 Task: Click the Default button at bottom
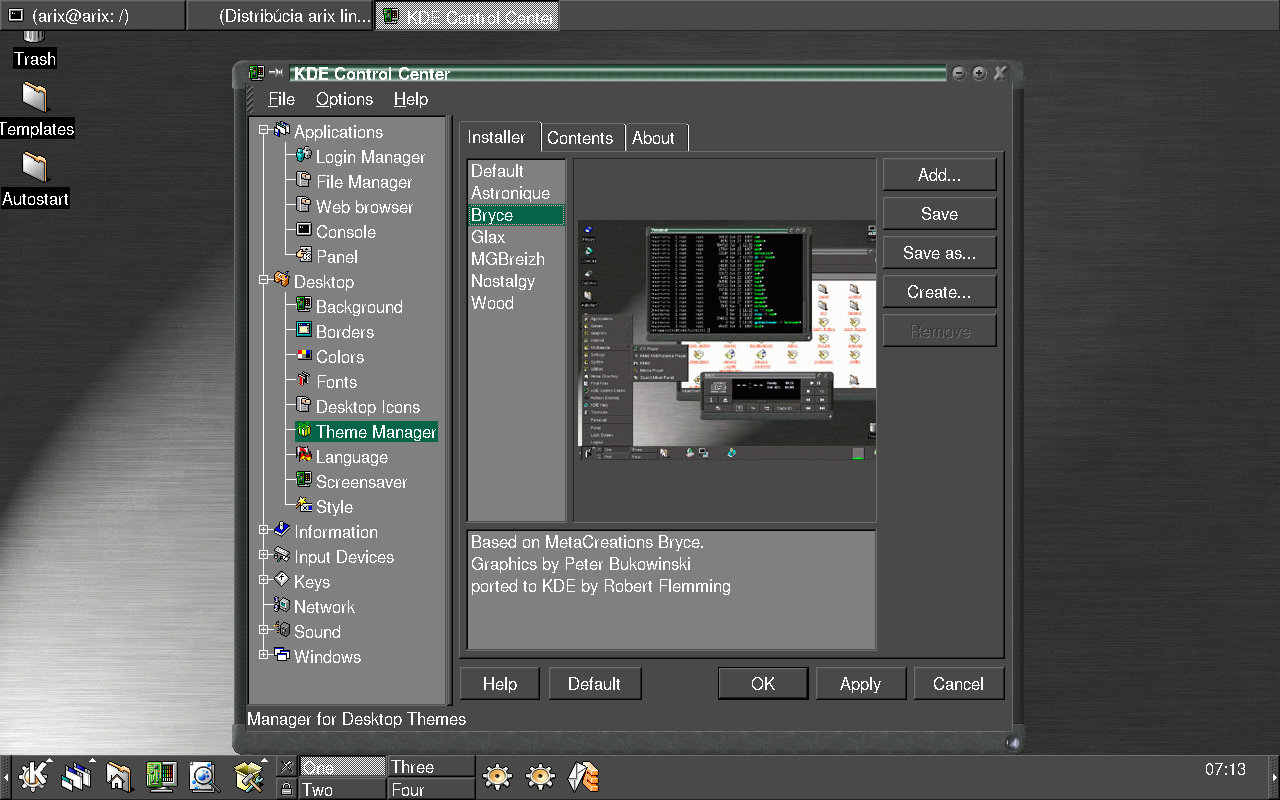coord(594,684)
